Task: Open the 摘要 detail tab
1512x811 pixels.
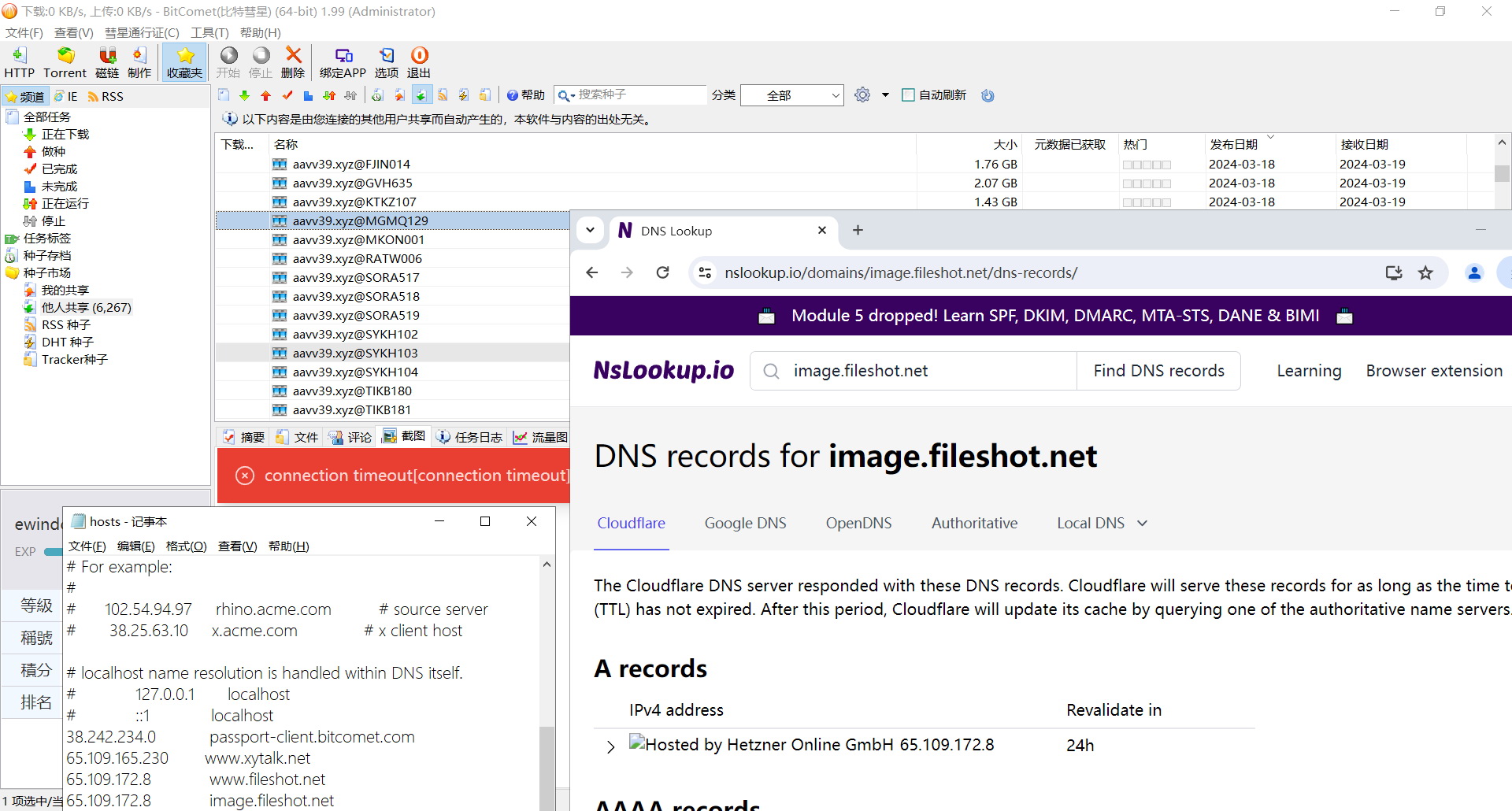Action: (x=244, y=437)
